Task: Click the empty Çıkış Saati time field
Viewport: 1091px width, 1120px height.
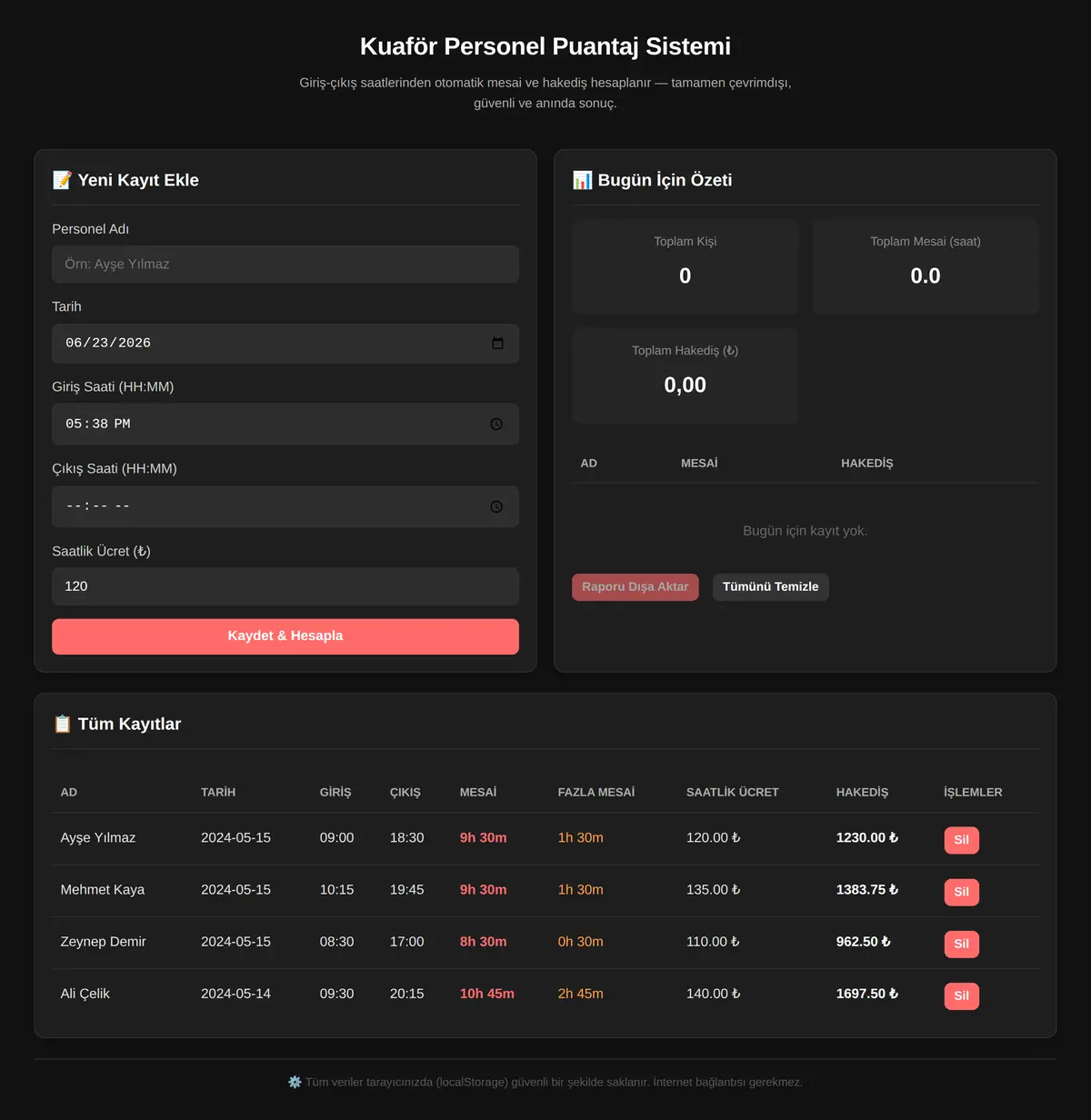Action: pos(285,506)
